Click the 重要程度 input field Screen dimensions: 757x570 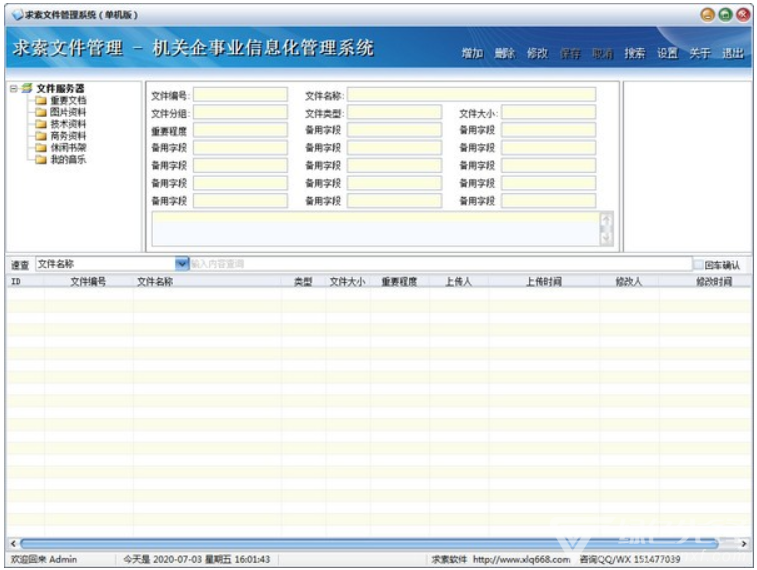pyautogui.click(x=240, y=130)
